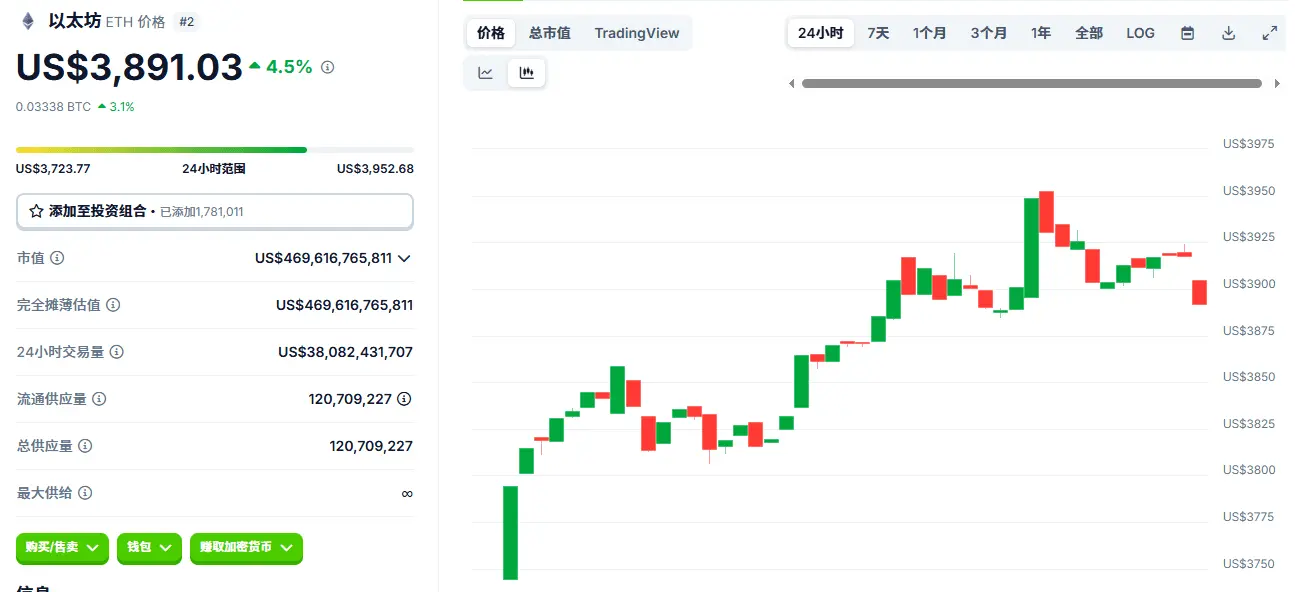This screenshot has height=592, width=1295.
Task: Expand chart to fullscreen icon
Action: coord(1270,33)
